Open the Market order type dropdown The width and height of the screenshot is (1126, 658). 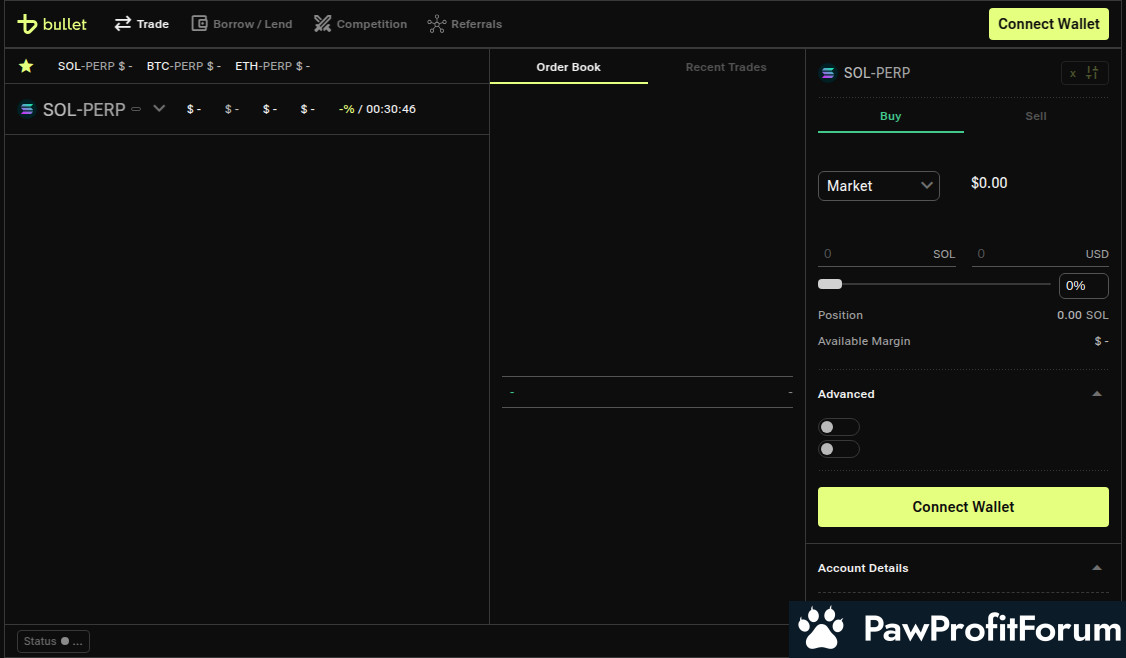pyautogui.click(x=878, y=186)
